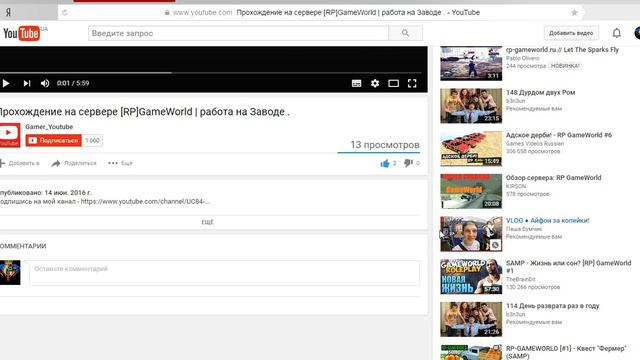Reload the page with refresh icon
The width and height of the screenshot is (640, 360).
[64, 13]
